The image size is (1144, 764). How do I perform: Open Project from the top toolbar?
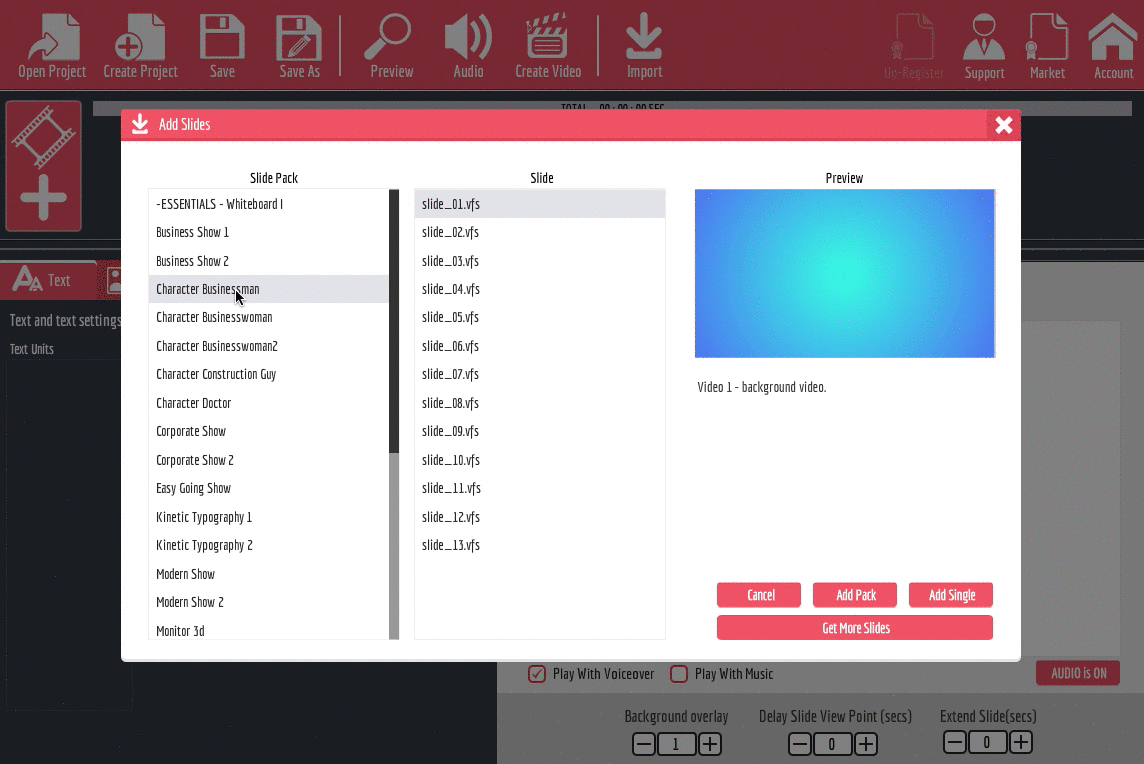tap(52, 45)
